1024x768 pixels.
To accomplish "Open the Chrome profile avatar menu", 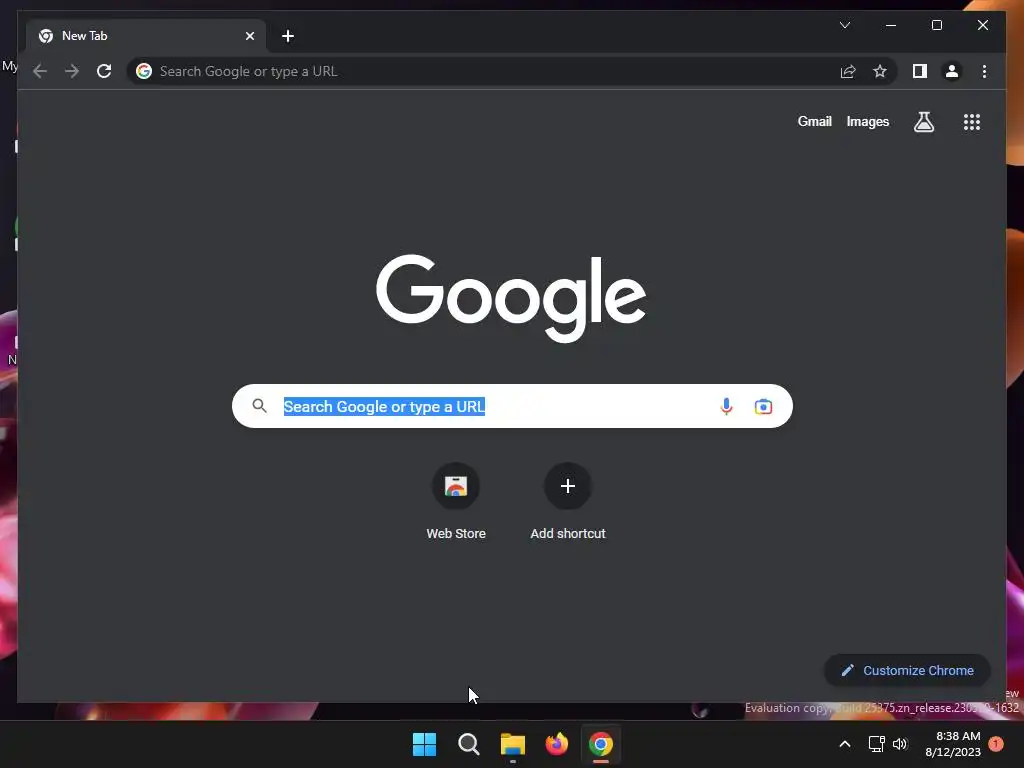I will tap(952, 71).
